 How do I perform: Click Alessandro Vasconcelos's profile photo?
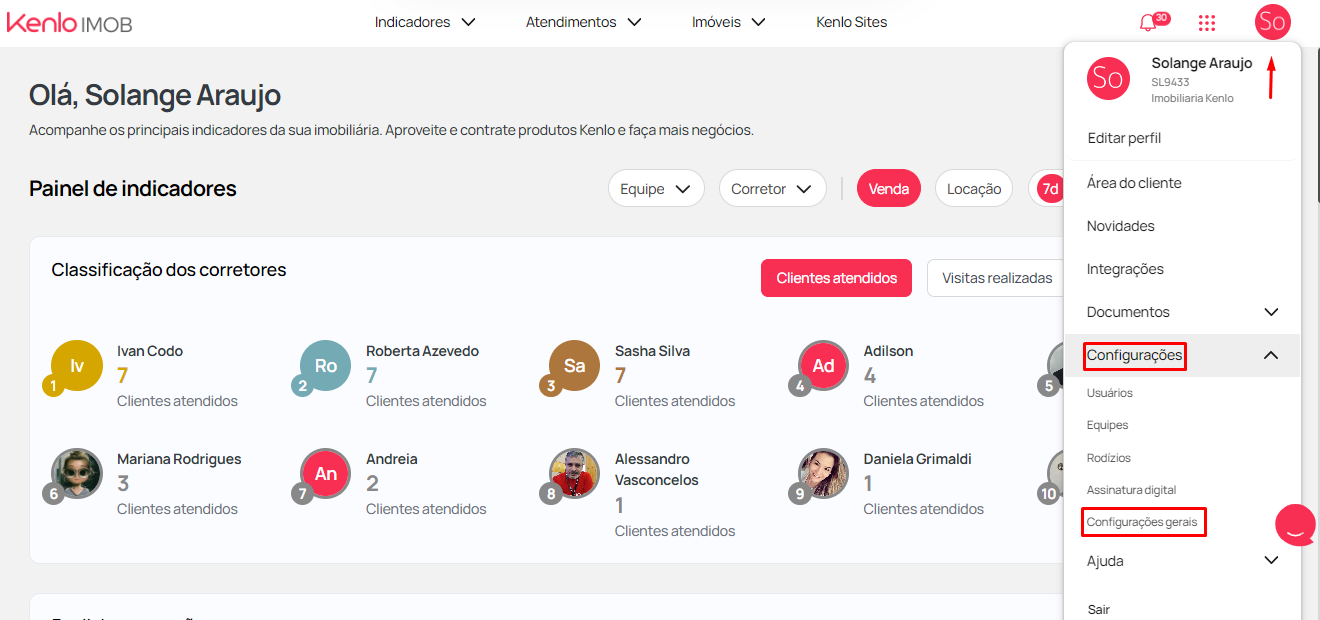point(575,474)
